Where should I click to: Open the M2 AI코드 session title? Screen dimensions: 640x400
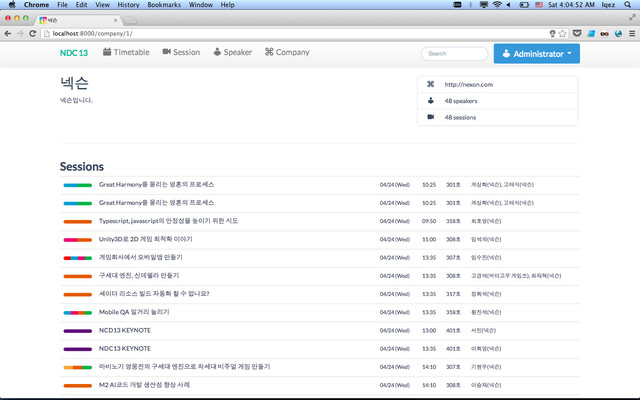(144, 385)
